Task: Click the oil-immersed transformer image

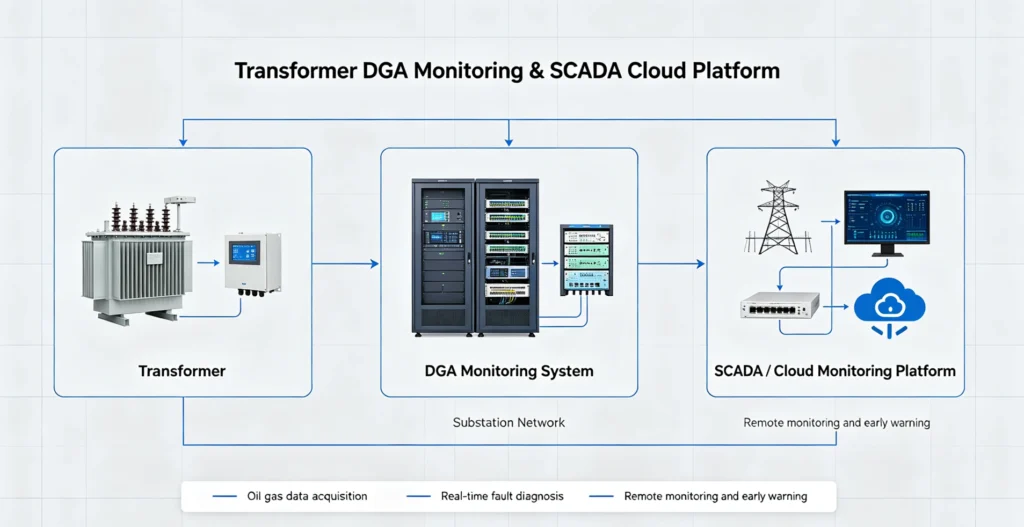Action: (137, 261)
